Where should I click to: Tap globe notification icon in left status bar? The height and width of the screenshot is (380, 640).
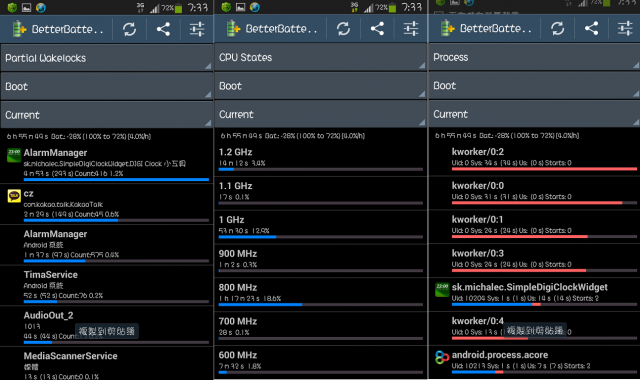point(41,7)
